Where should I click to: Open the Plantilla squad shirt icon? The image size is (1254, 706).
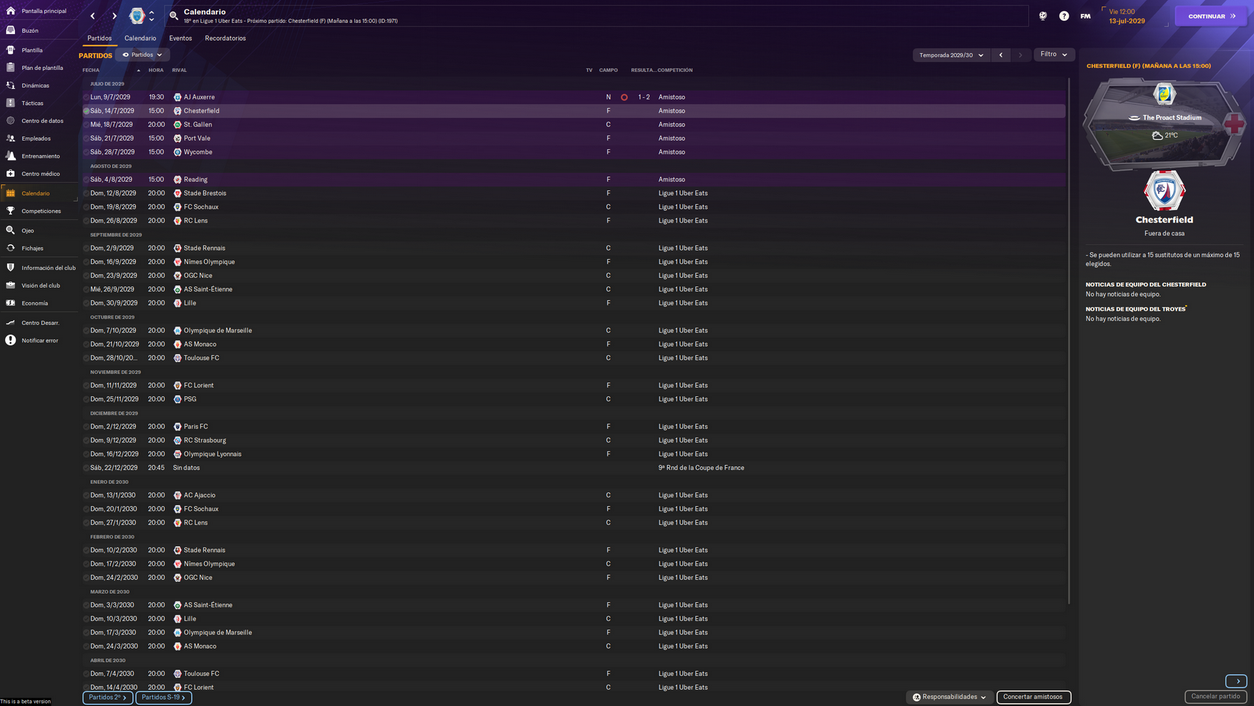click(10, 49)
